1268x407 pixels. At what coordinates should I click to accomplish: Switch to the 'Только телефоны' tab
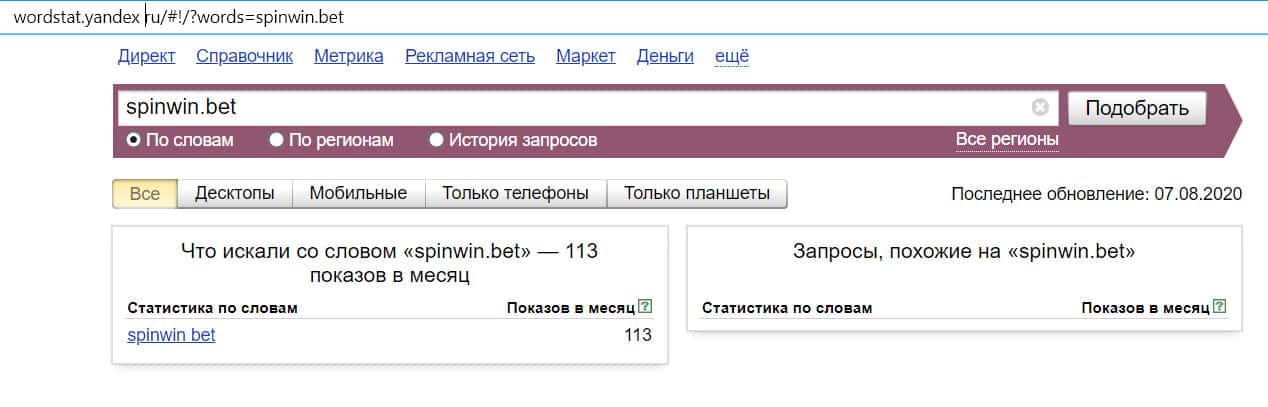(x=516, y=193)
